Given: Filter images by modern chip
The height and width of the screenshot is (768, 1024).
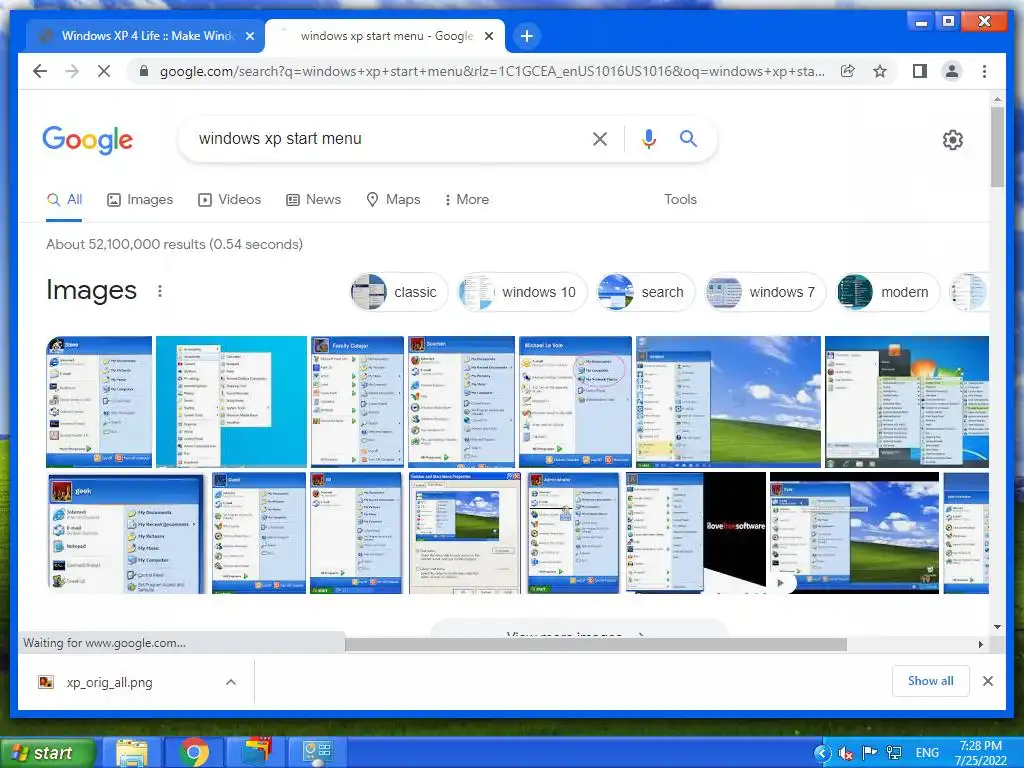Looking at the screenshot, I should [x=888, y=292].
